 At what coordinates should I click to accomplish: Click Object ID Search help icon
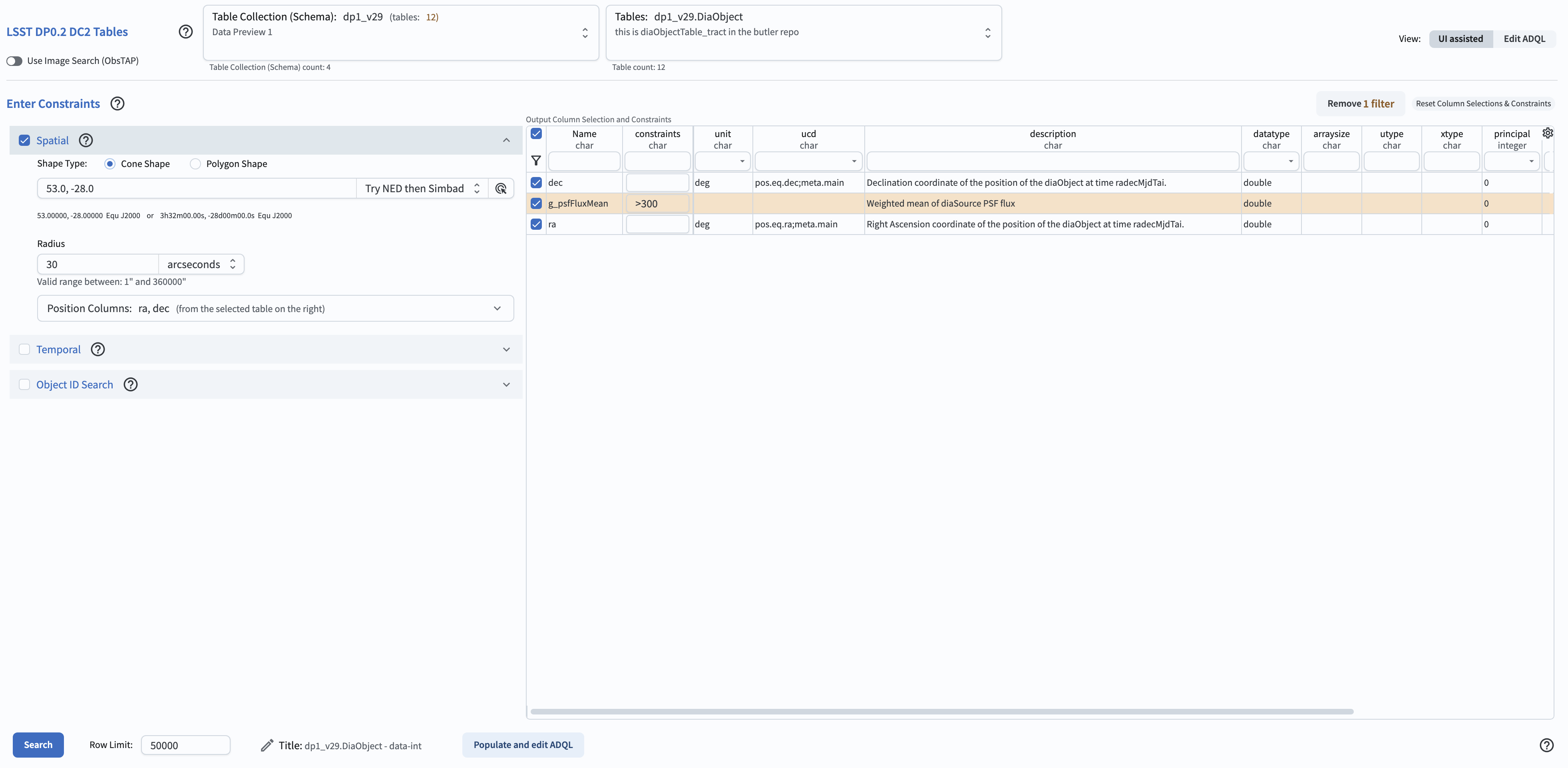point(130,385)
